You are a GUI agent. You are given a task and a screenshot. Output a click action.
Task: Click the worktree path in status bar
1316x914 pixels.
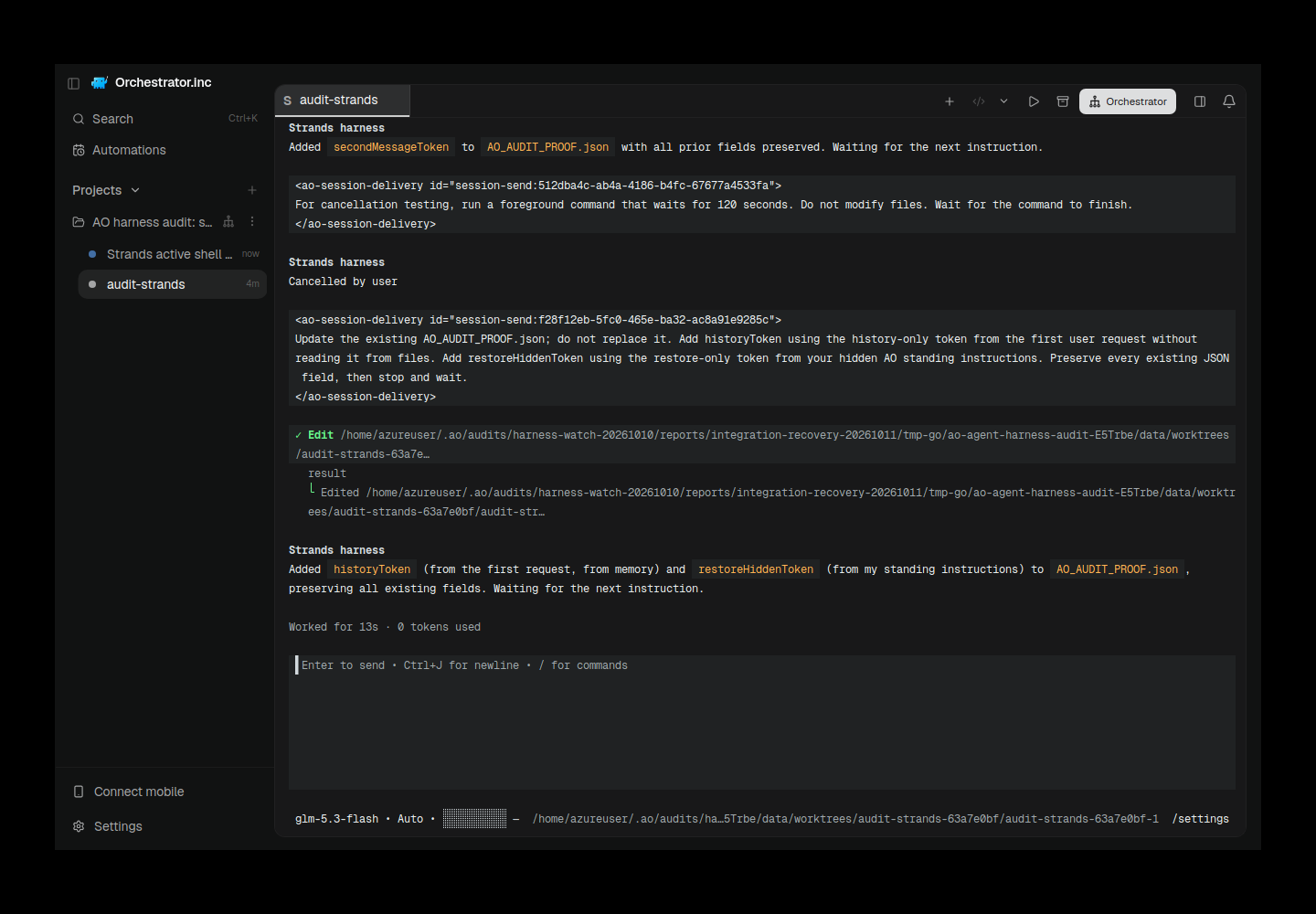(845, 819)
